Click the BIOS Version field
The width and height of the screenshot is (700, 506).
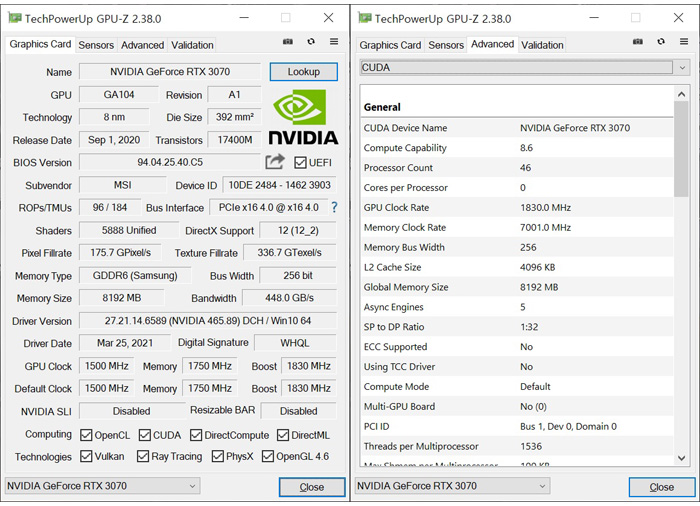point(170,162)
